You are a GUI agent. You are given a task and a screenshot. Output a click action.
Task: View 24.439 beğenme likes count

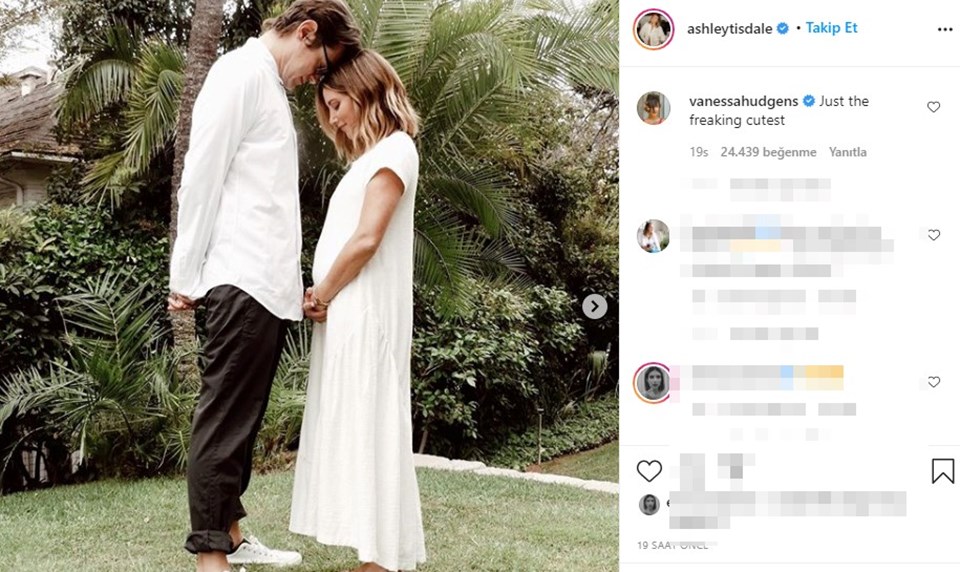point(768,152)
